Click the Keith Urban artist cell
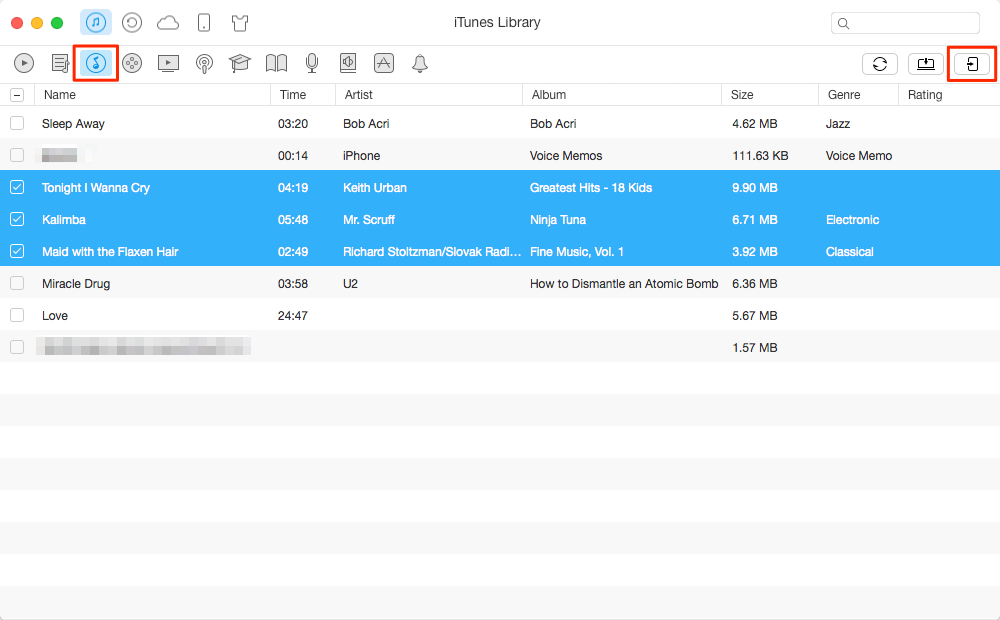Image resolution: width=1000 pixels, height=620 pixels. pyautogui.click(x=375, y=188)
